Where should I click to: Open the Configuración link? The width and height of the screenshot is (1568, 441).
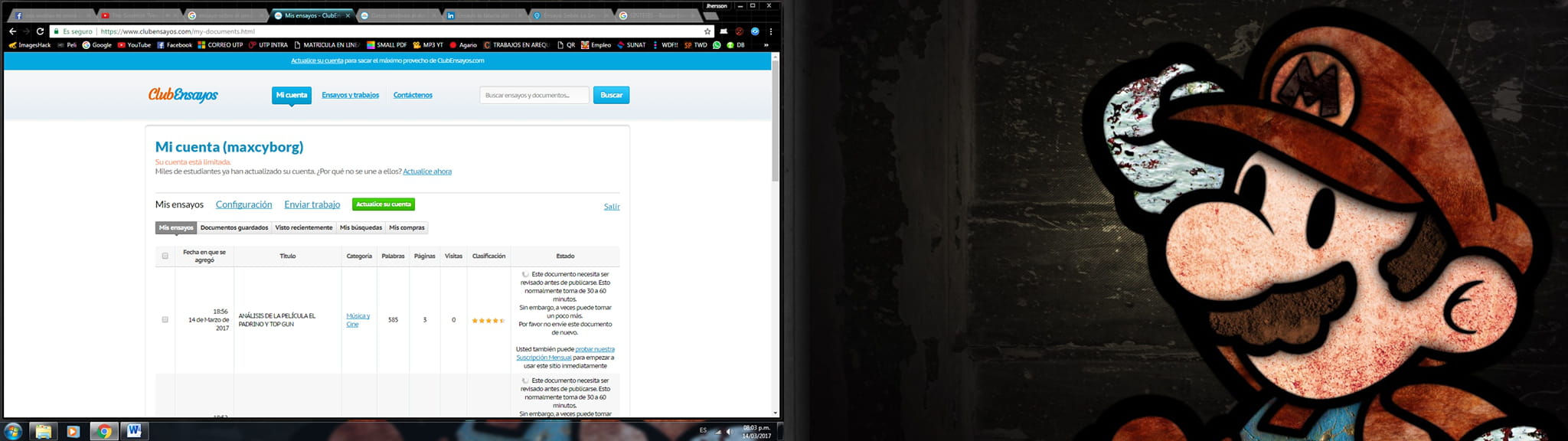244,204
